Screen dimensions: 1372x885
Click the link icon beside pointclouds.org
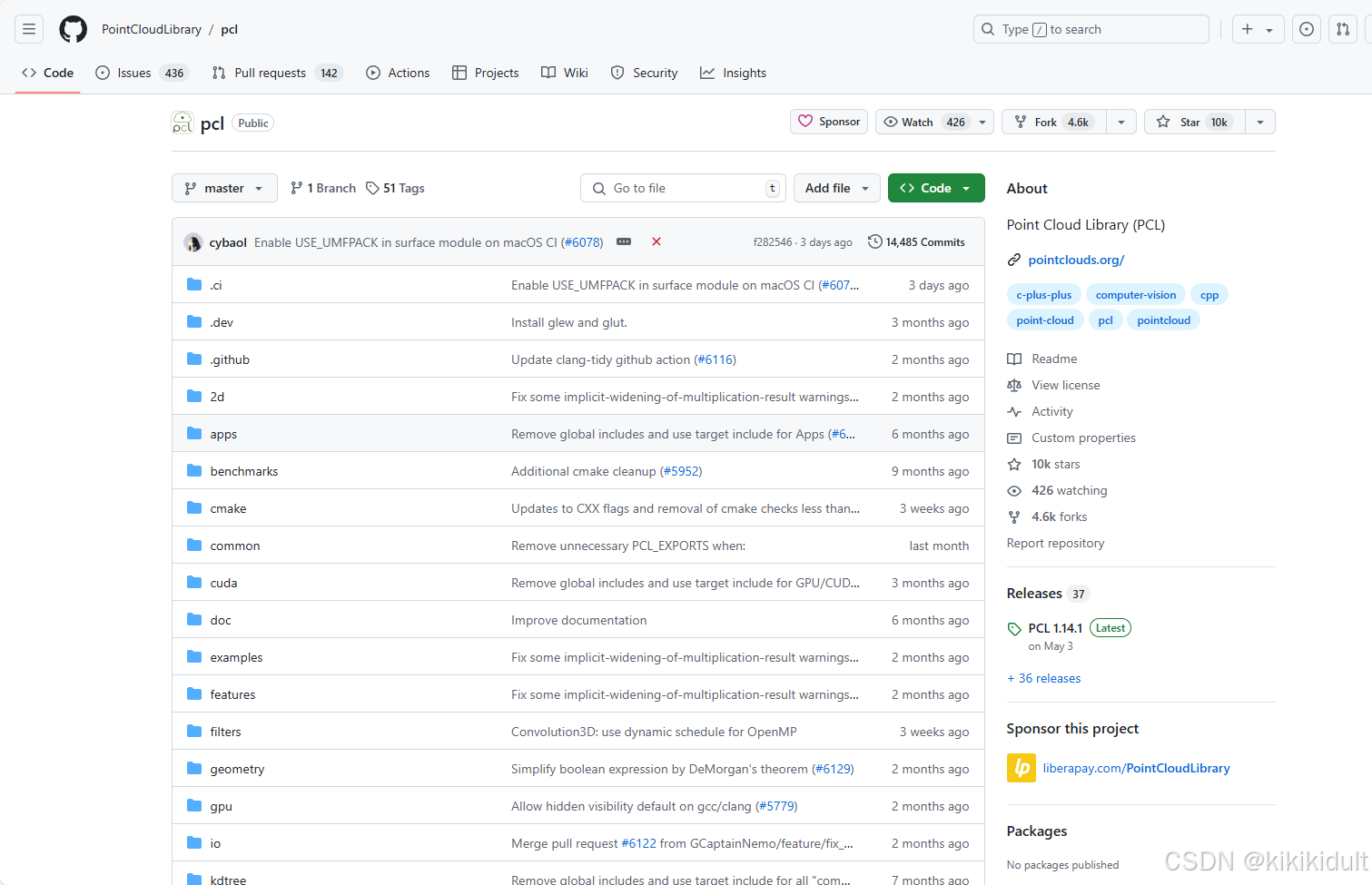(x=1014, y=261)
